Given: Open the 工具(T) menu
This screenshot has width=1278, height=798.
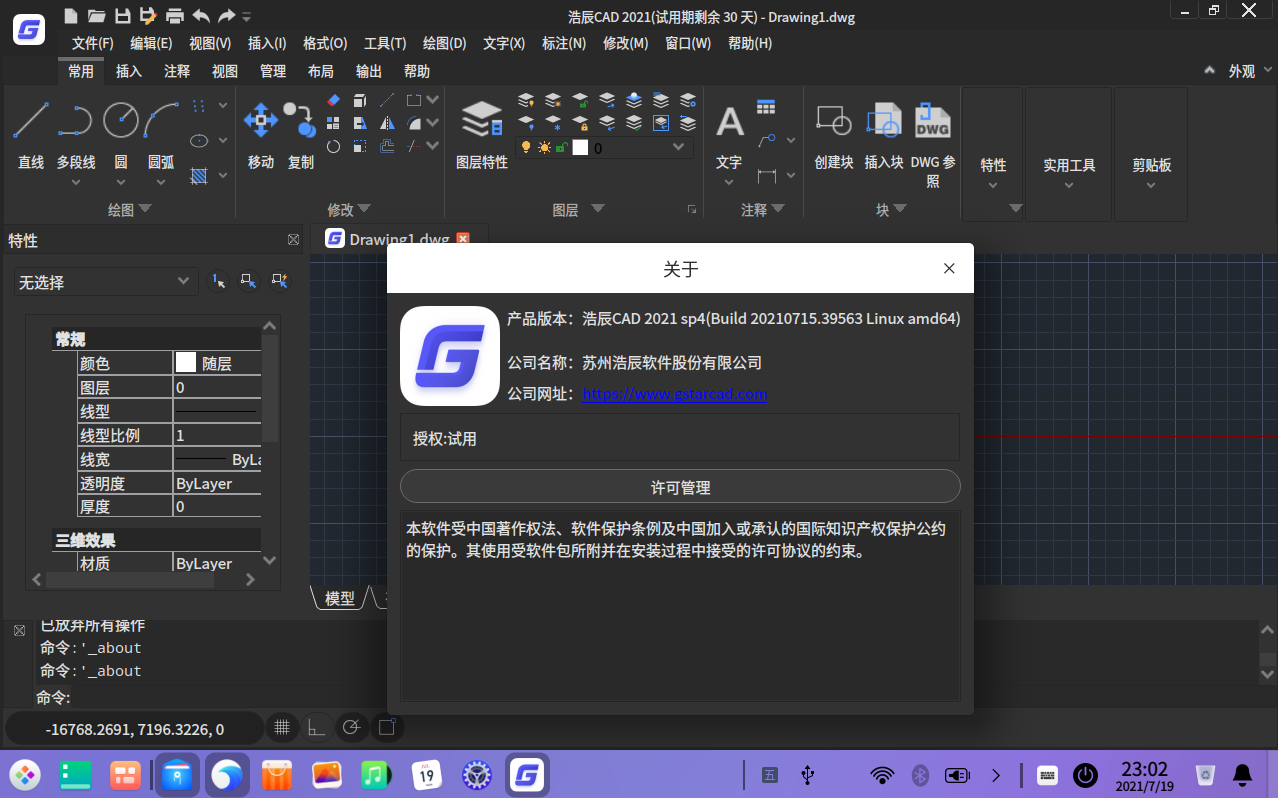Looking at the screenshot, I should click(384, 43).
